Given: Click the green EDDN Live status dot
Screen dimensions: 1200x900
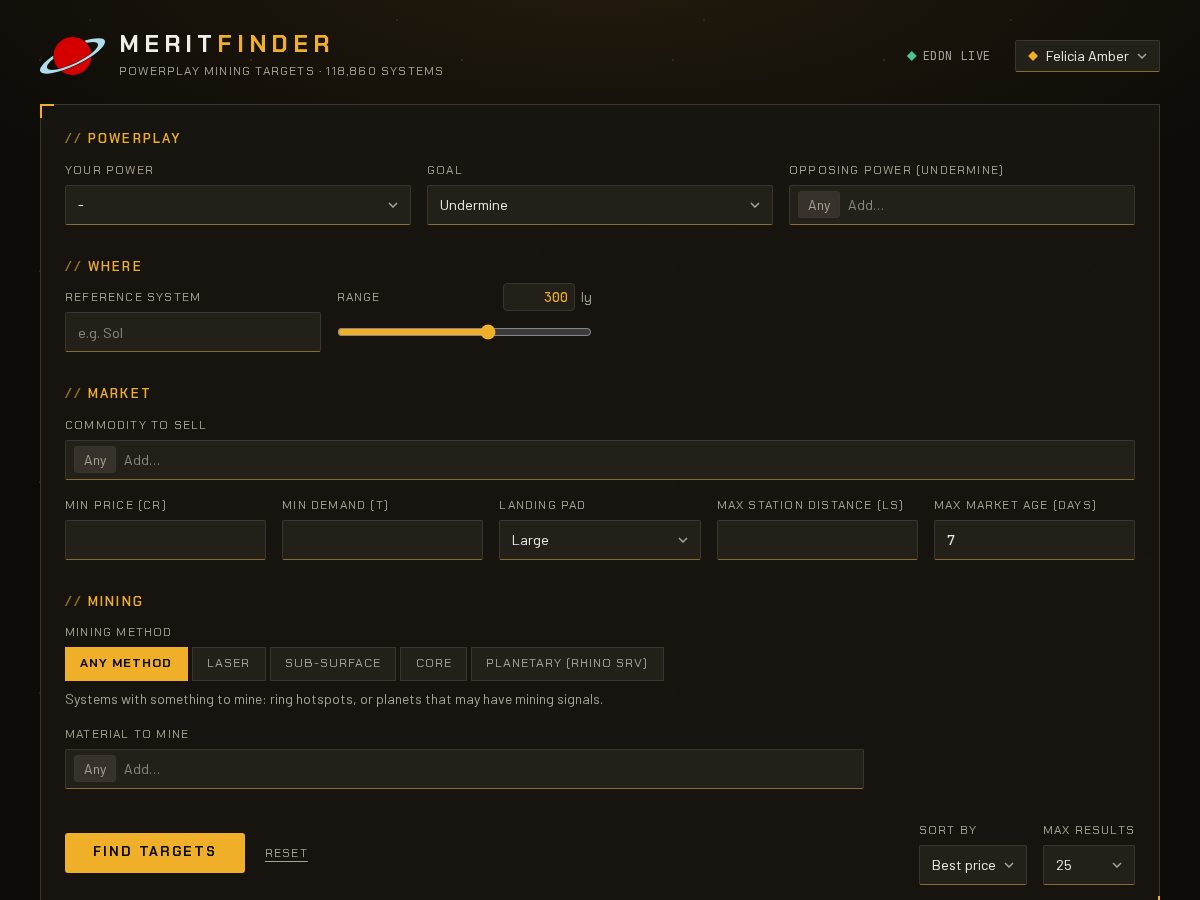Looking at the screenshot, I should [911, 56].
